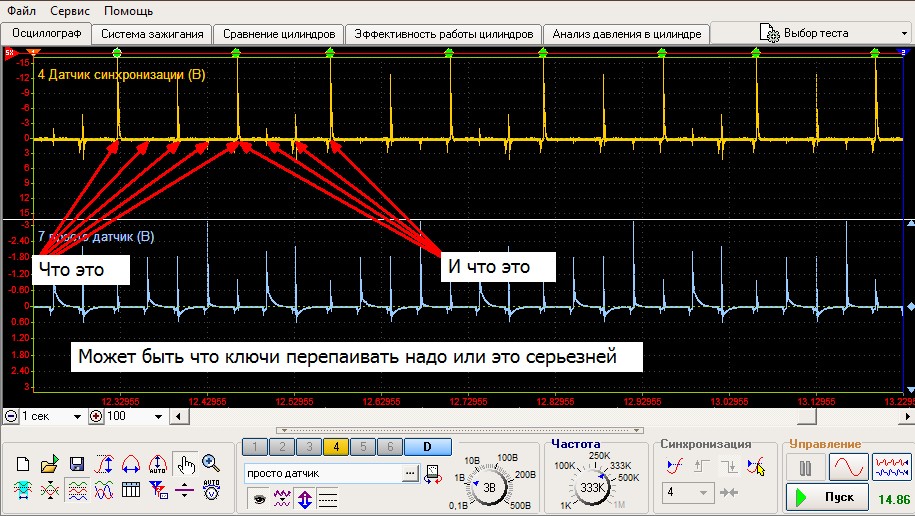This screenshot has width=915, height=516.
Task: Select falling edge trigger icon
Action: tap(728, 466)
